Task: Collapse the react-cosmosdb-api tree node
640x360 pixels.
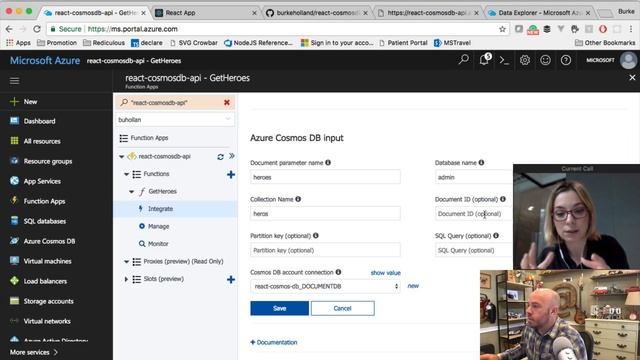Action: pos(122,156)
